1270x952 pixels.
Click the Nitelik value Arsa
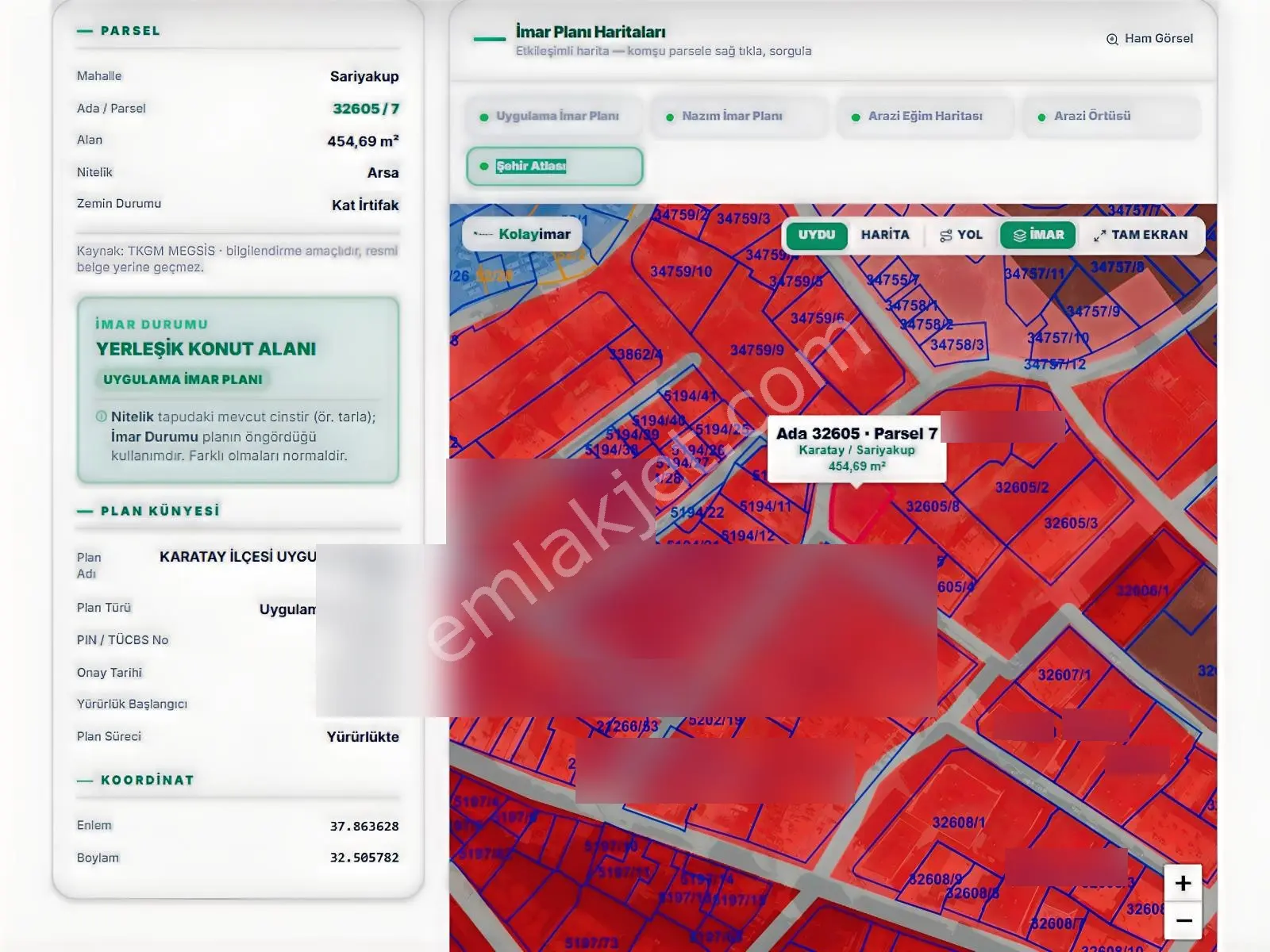[383, 173]
